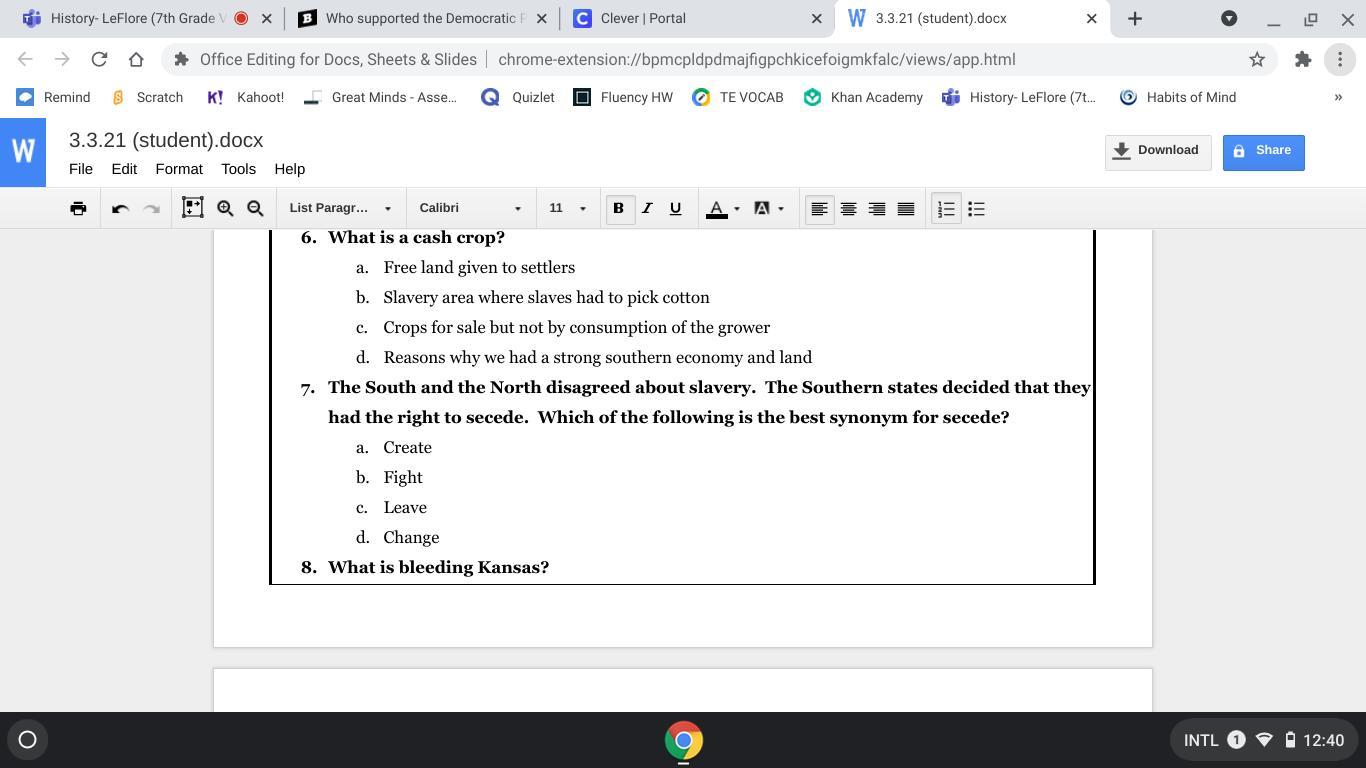
Task: Open the Remind bookmark
Action: click(54, 97)
